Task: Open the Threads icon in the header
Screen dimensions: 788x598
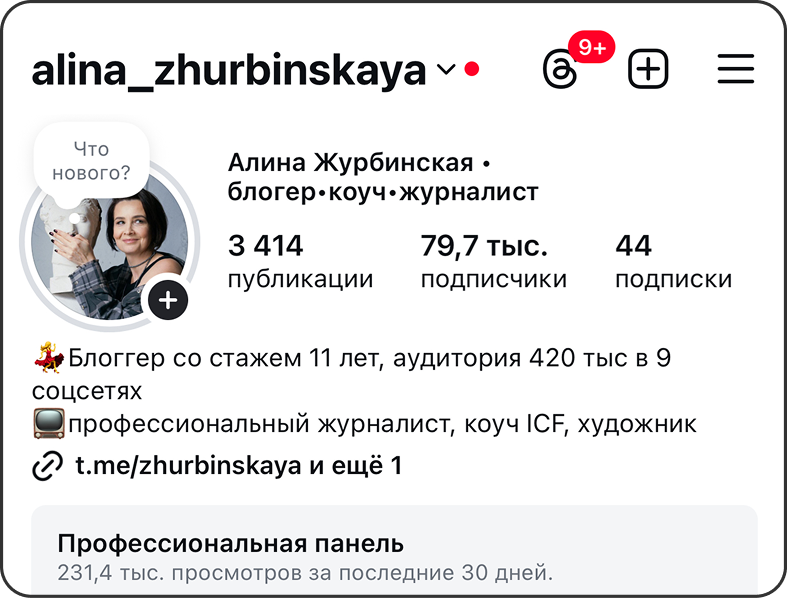Action: point(560,69)
